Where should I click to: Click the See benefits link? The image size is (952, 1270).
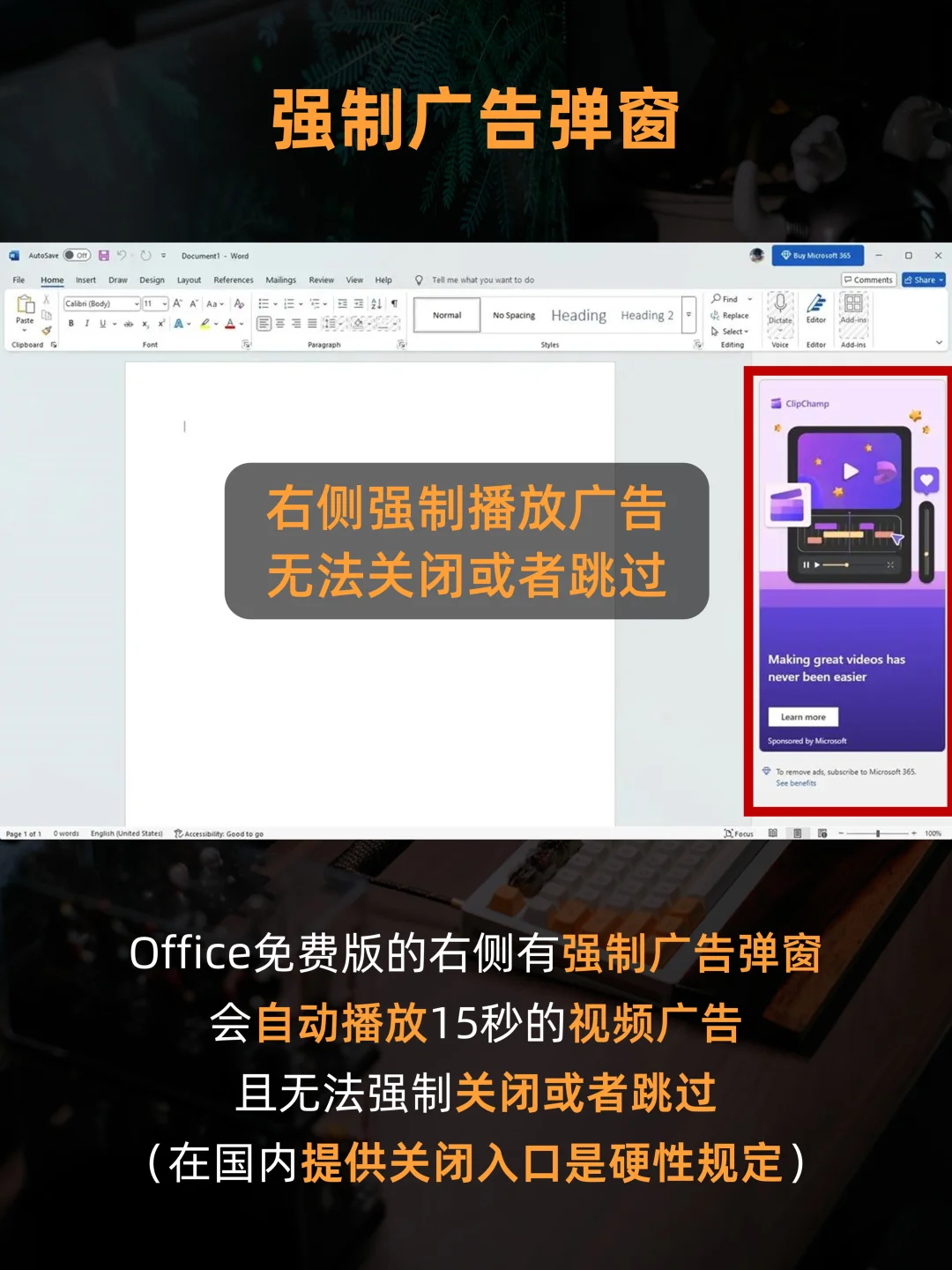pos(796,783)
